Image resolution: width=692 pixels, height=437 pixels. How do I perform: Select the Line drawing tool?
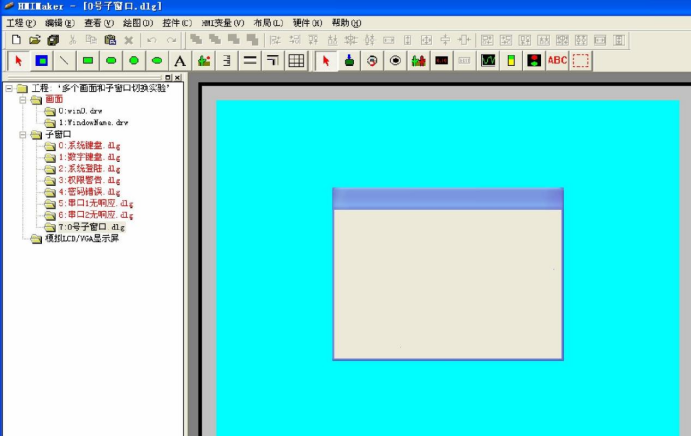pos(65,60)
